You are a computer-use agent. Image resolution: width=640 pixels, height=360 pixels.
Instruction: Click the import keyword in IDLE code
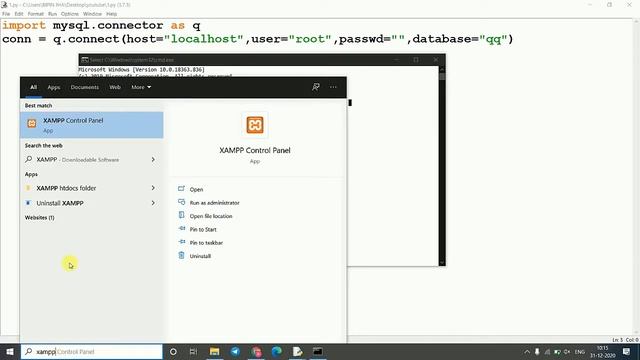pos(24,25)
